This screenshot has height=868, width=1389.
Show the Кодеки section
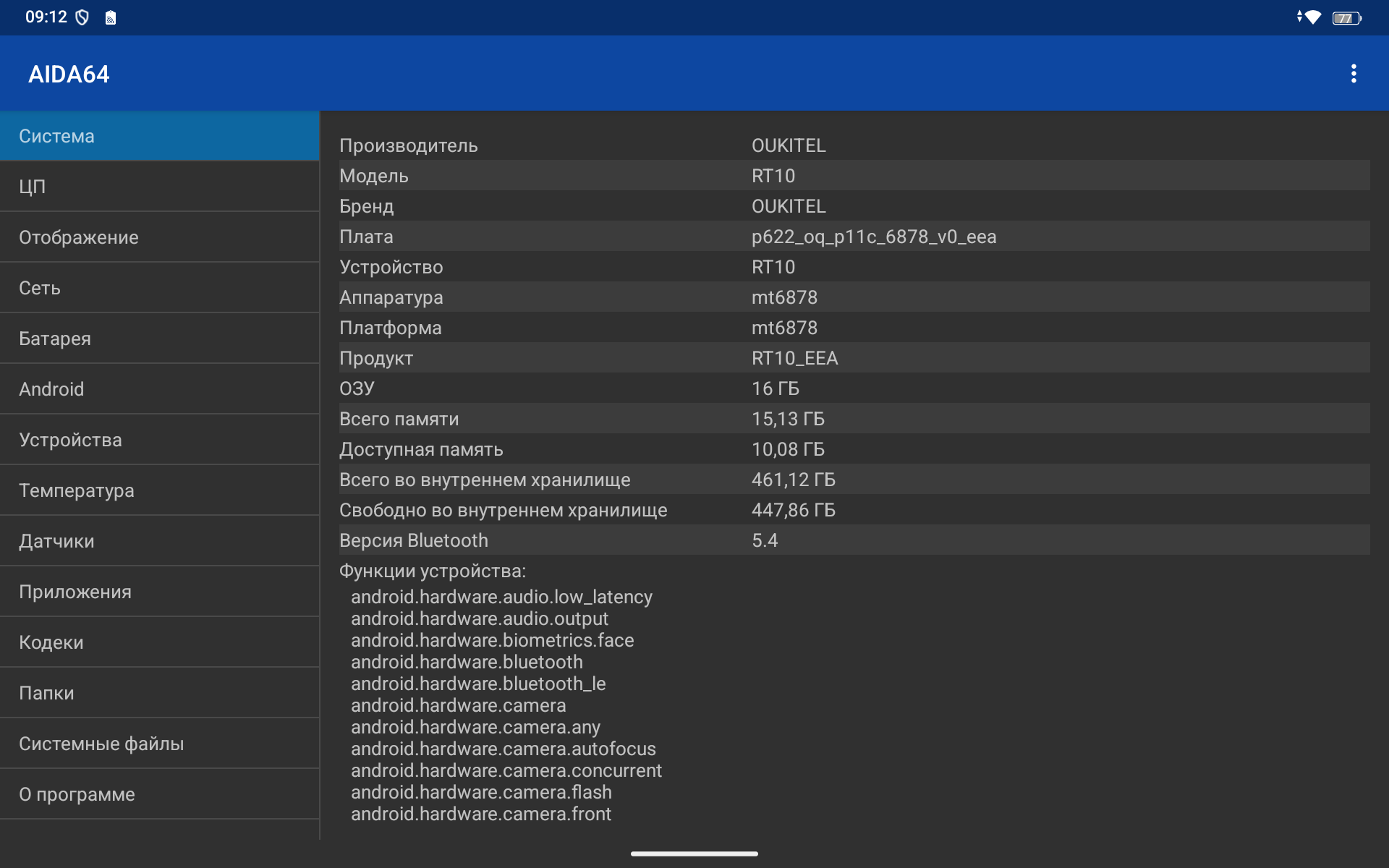tap(159, 642)
